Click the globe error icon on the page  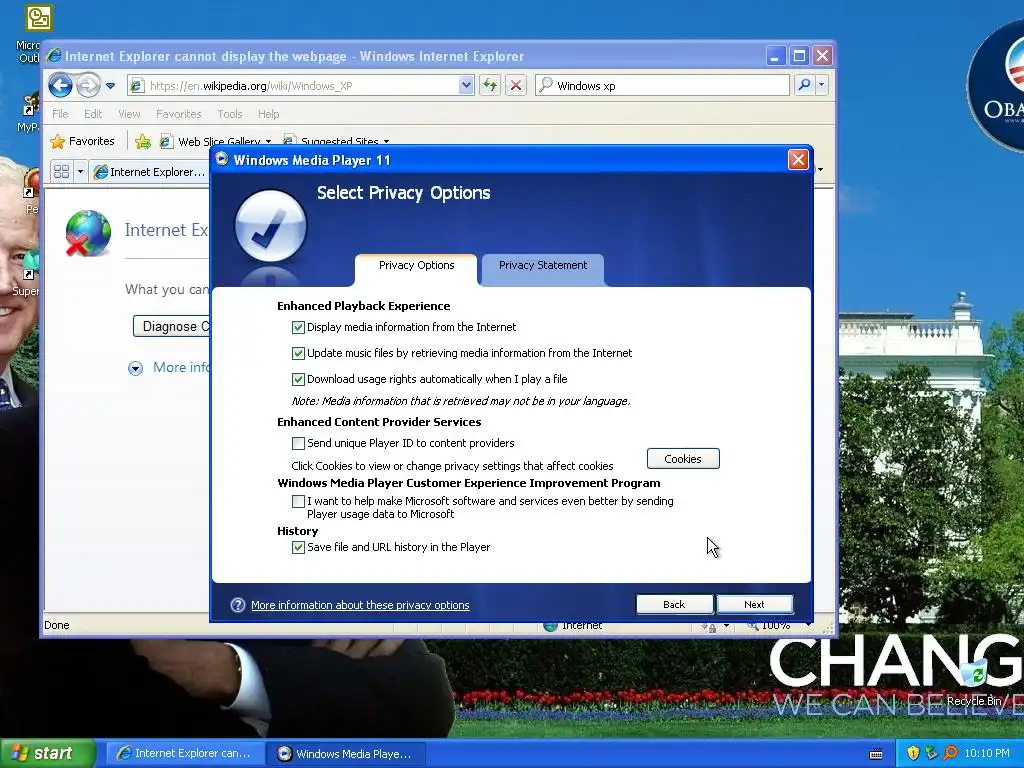click(88, 233)
